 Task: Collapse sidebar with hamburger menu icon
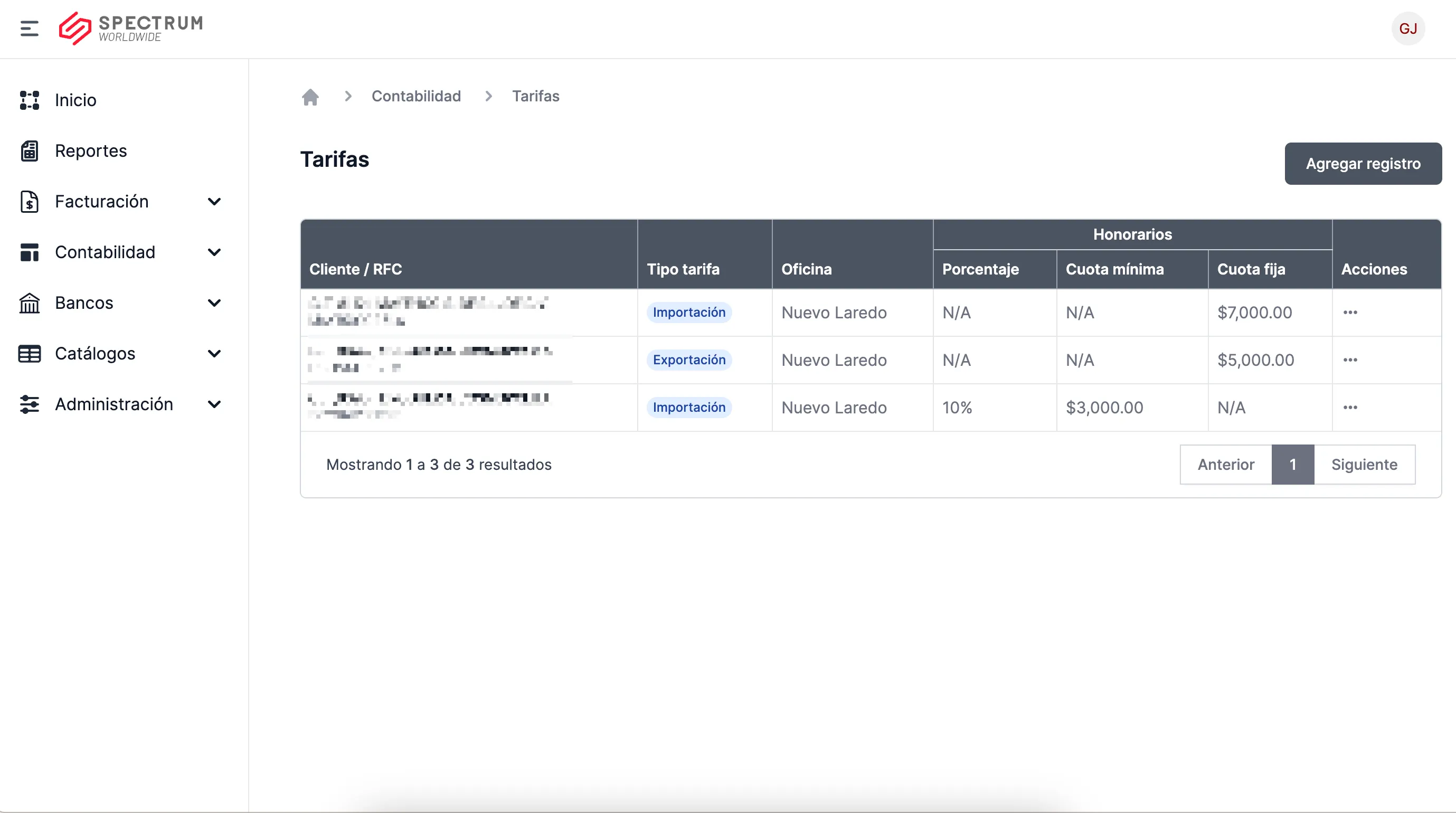pyautogui.click(x=30, y=29)
